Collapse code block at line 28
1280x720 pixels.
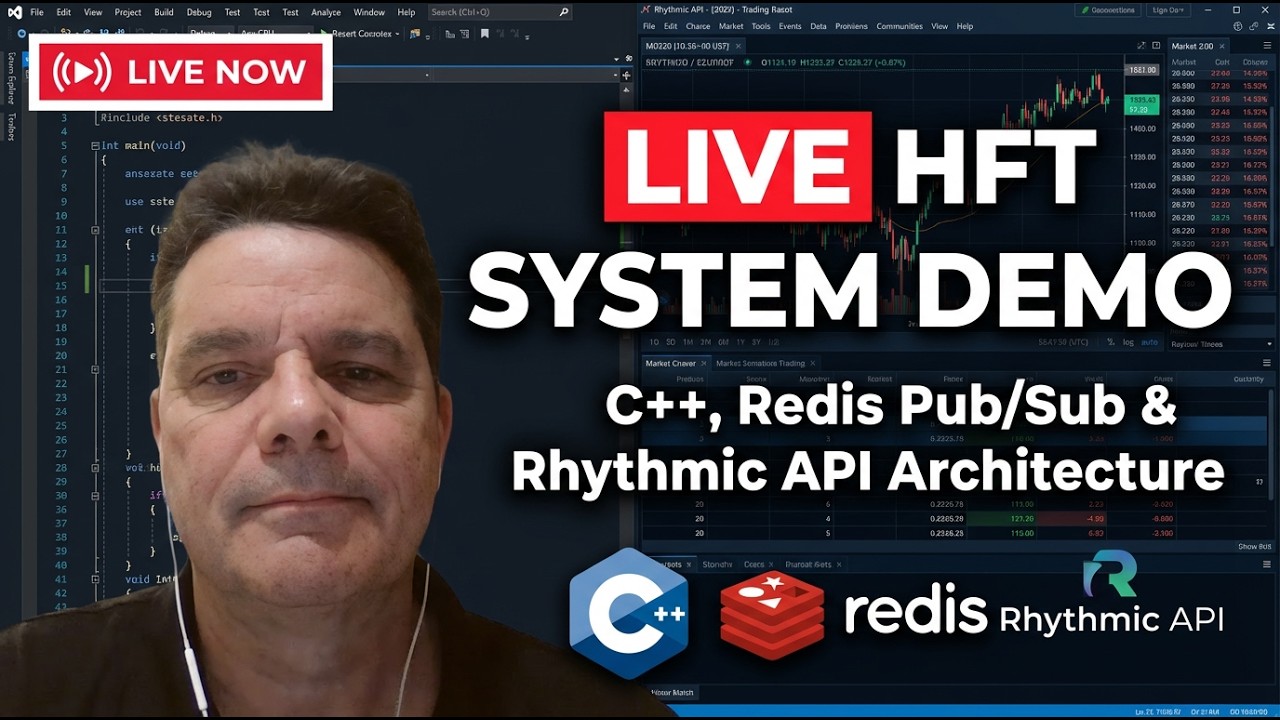pos(95,467)
